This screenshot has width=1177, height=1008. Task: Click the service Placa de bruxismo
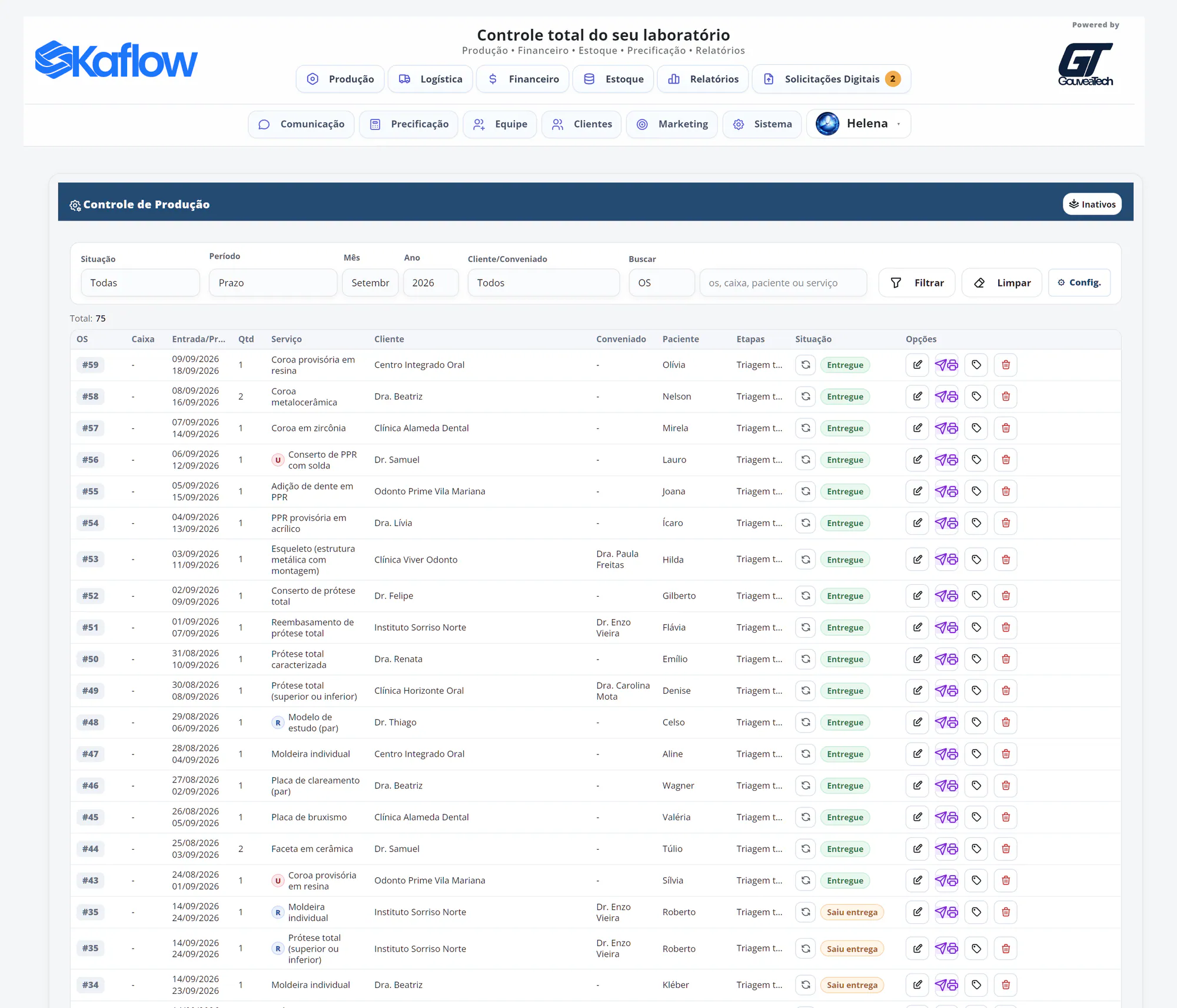(x=309, y=817)
